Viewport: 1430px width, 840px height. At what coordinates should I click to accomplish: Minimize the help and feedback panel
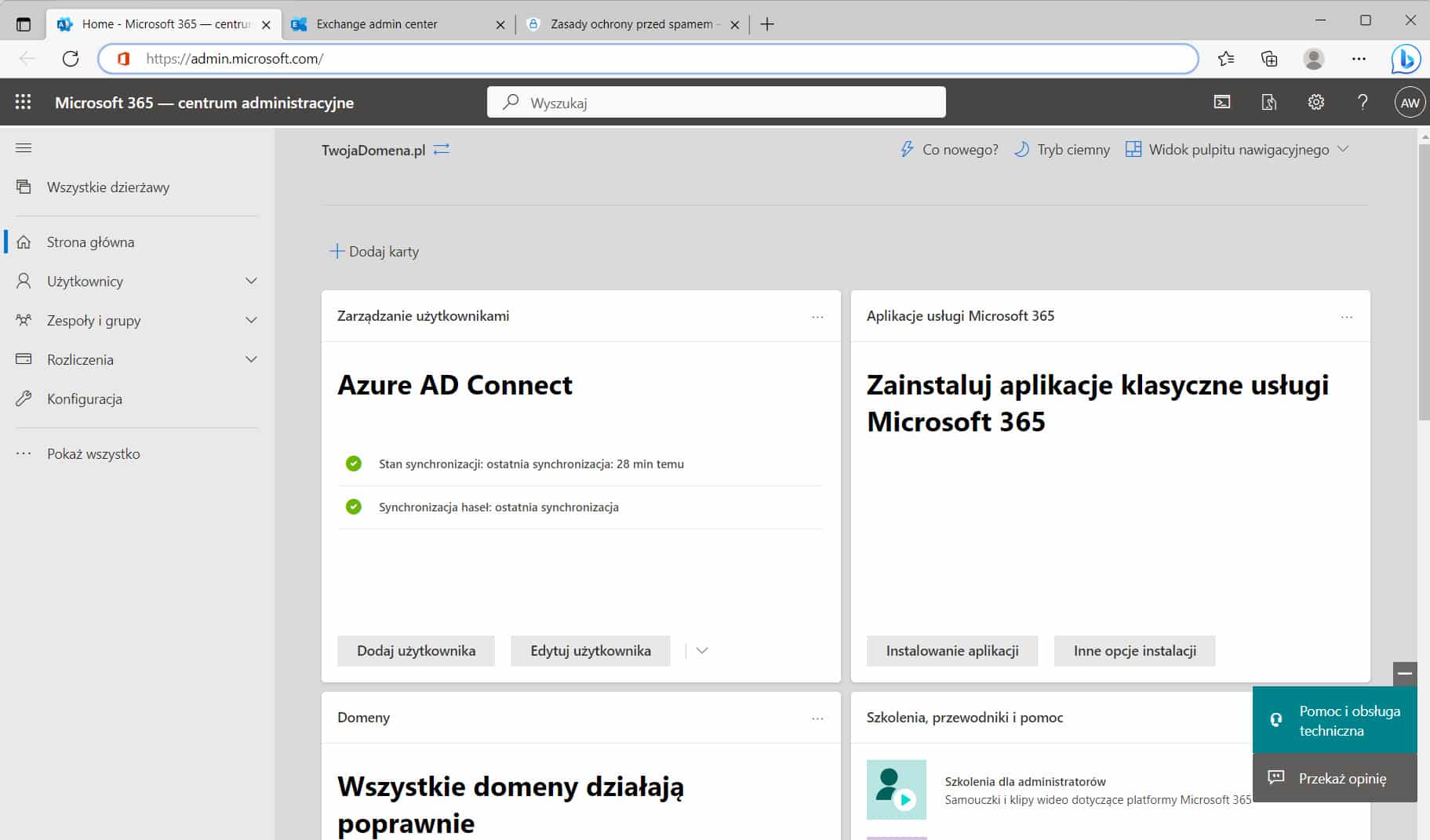point(1405,674)
